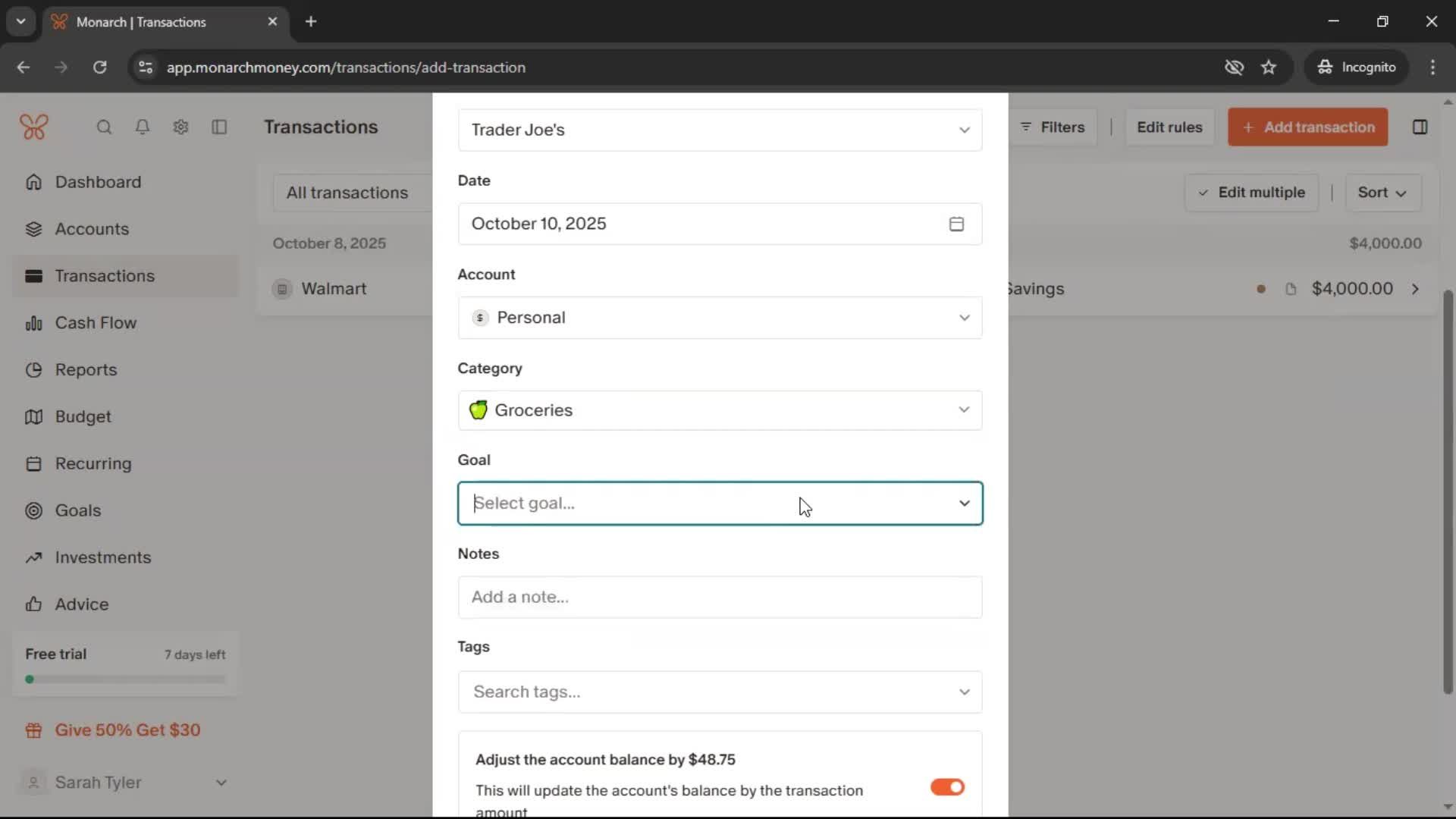Open the Sort dropdown
This screenshot has width=1456, height=819.
[x=1382, y=193]
